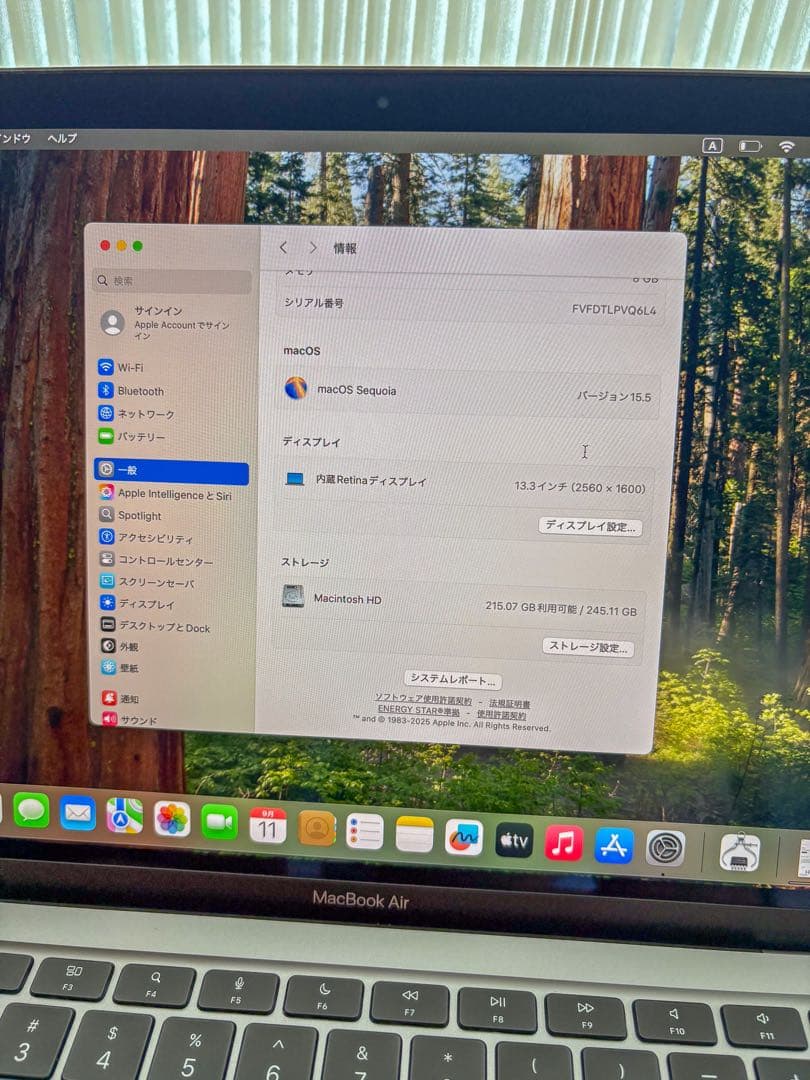Click the 検索 search field

pos(172,281)
